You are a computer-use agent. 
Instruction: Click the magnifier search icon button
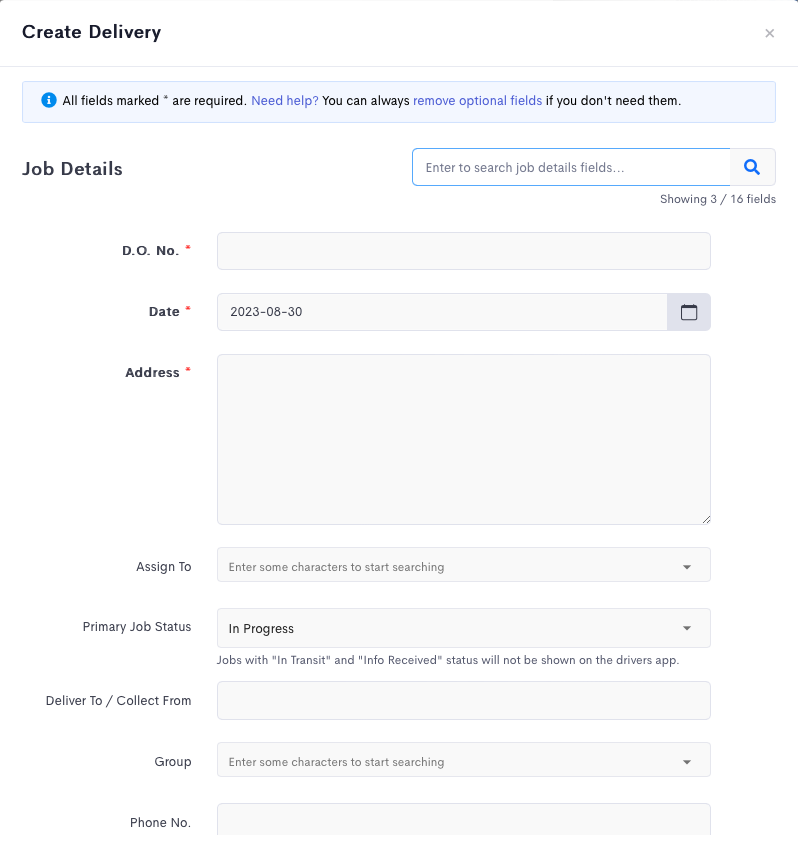752,167
